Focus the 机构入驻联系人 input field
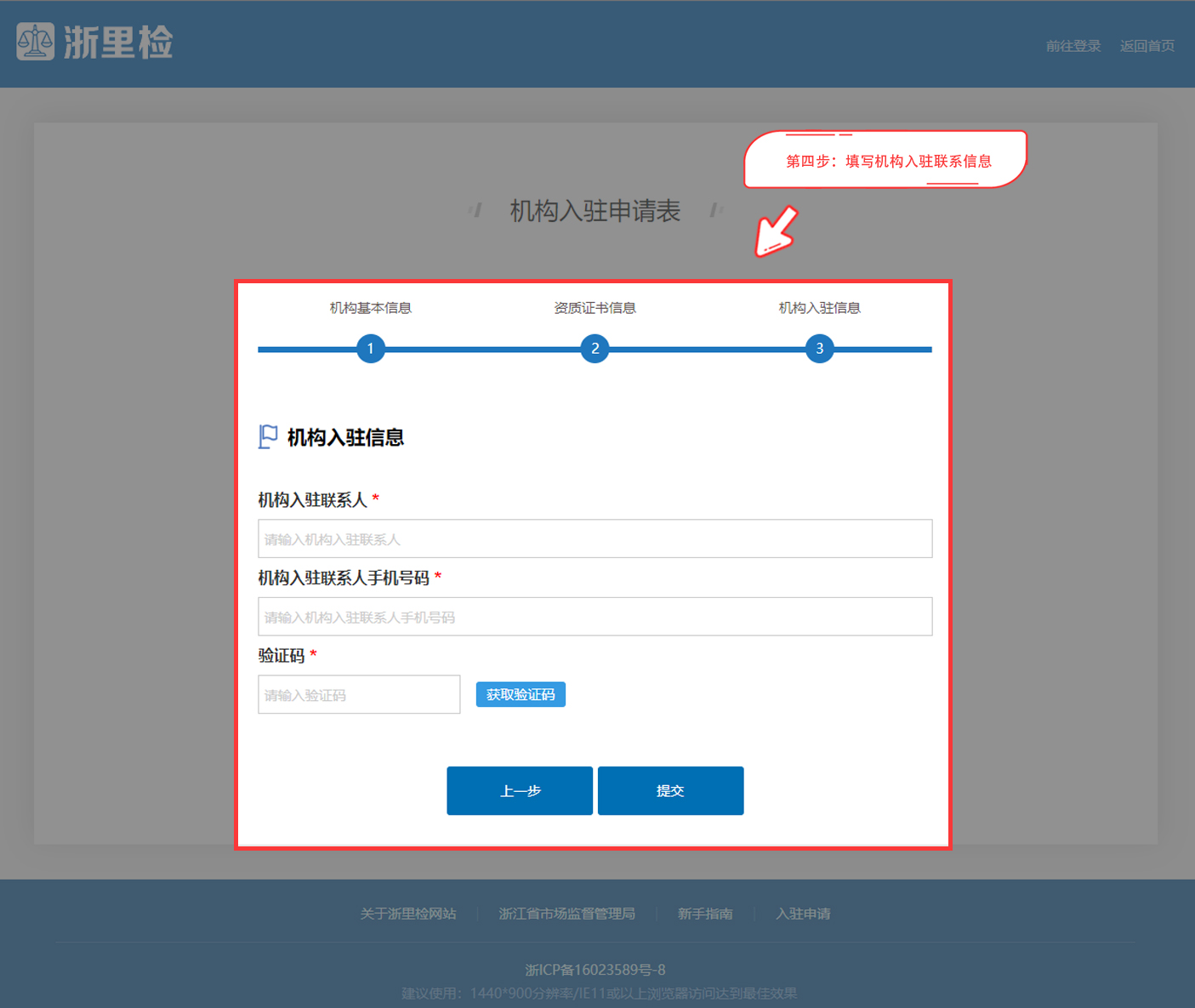The image size is (1195, 1008). 595,538
